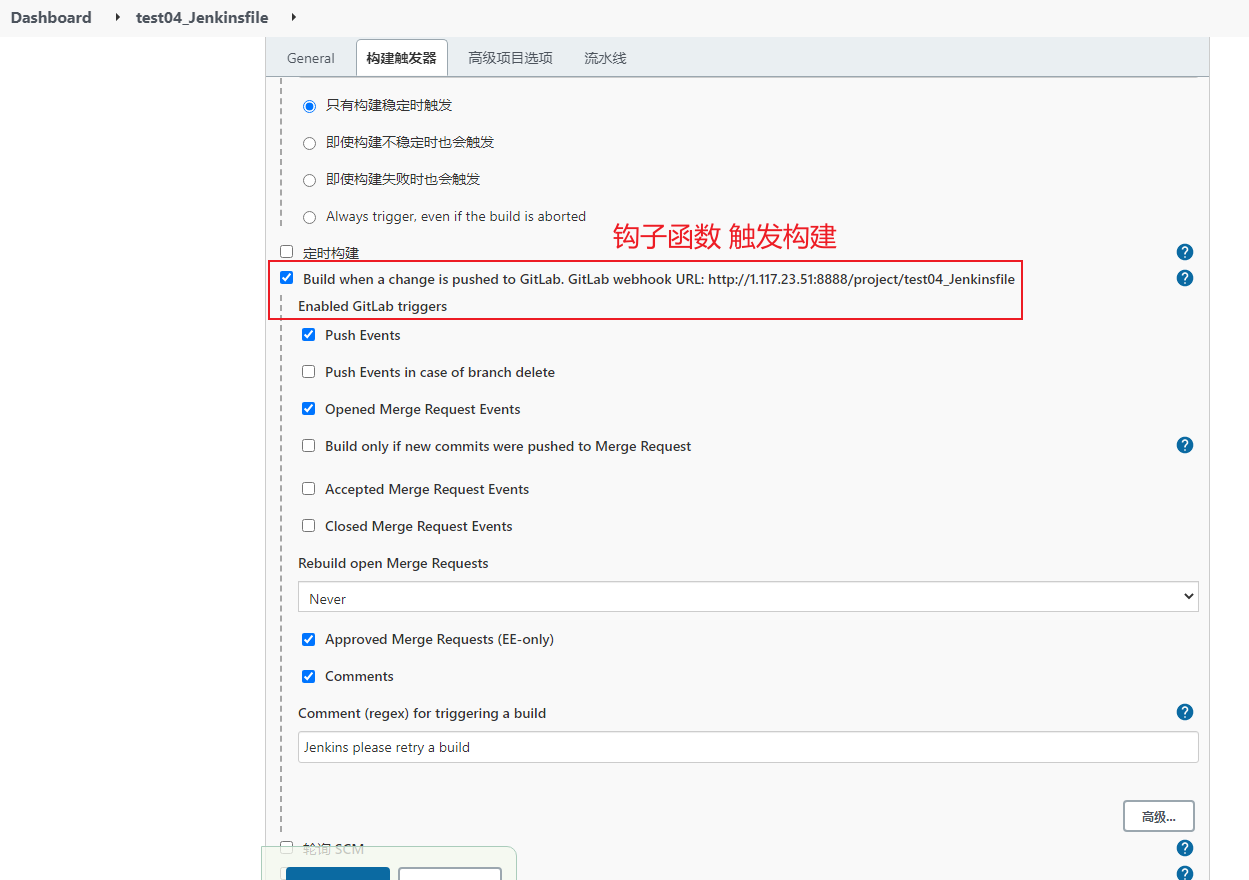Select 只有构建稳定时触发 radio option
The height and width of the screenshot is (880, 1249).
(x=309, y=106)
